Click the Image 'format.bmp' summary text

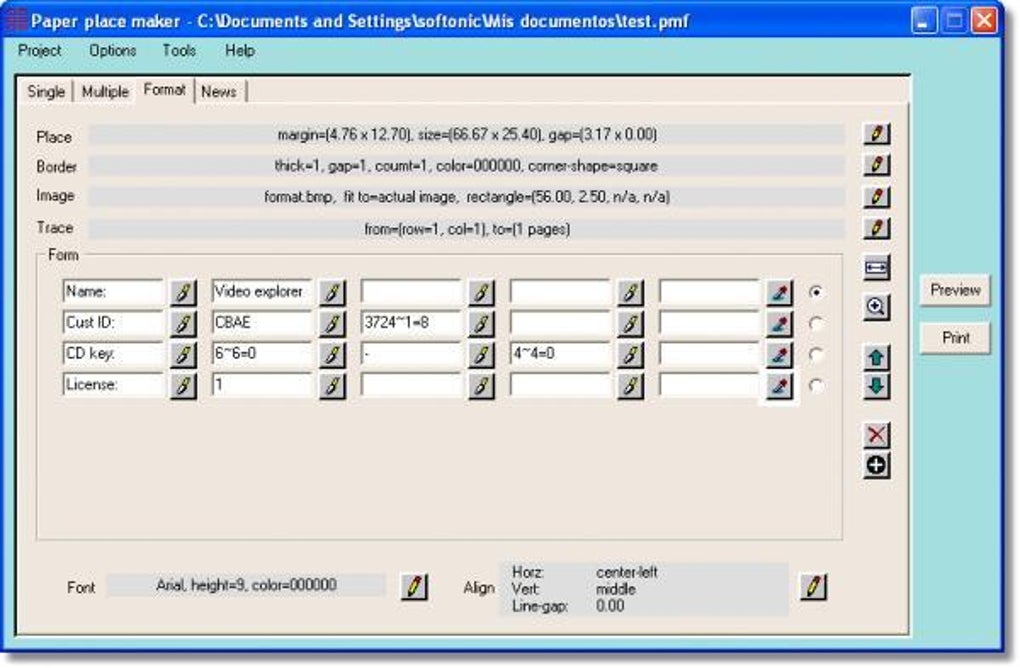click(x=466, y=196)
